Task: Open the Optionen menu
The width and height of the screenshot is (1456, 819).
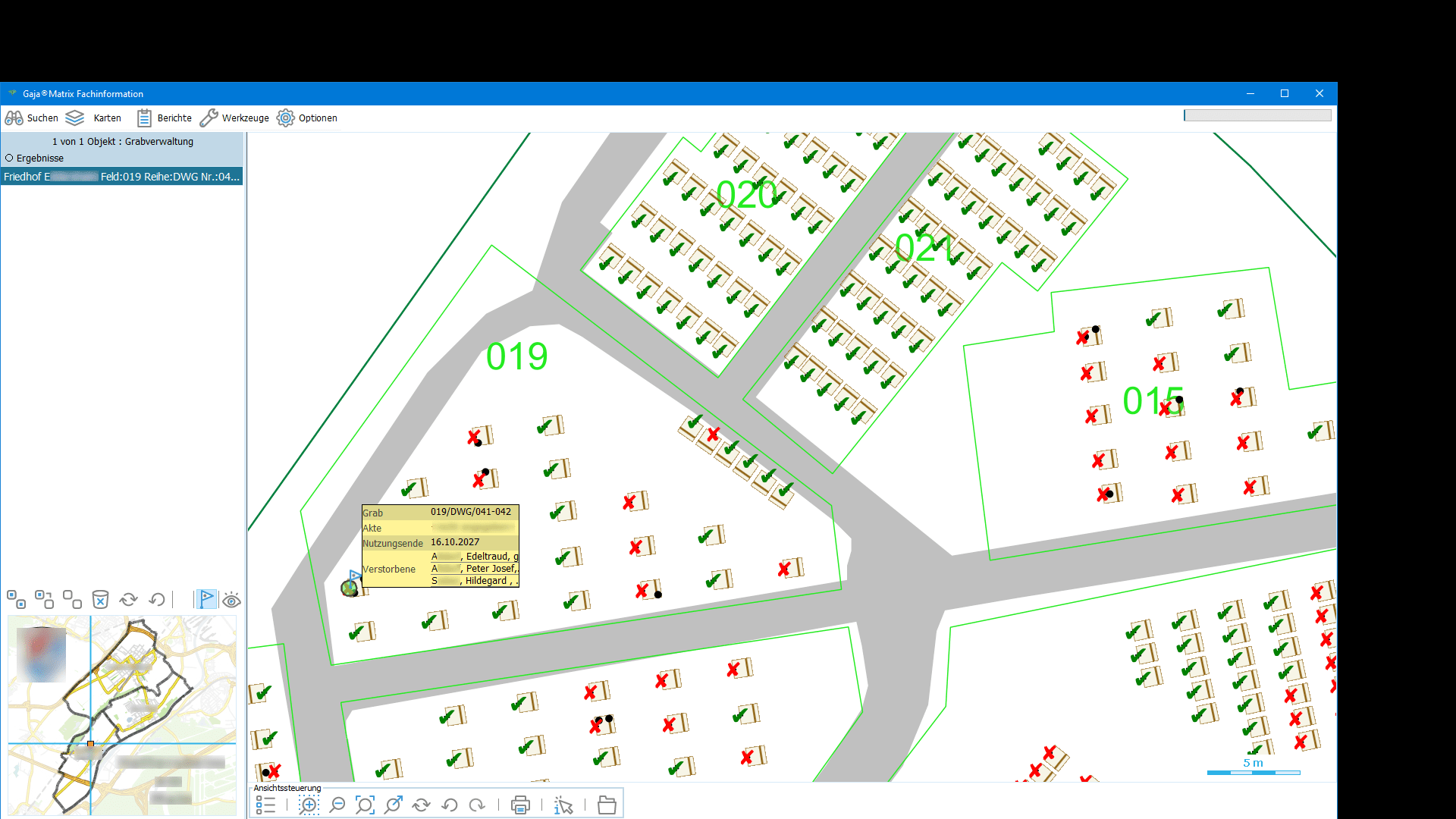Action: point(307,118)
